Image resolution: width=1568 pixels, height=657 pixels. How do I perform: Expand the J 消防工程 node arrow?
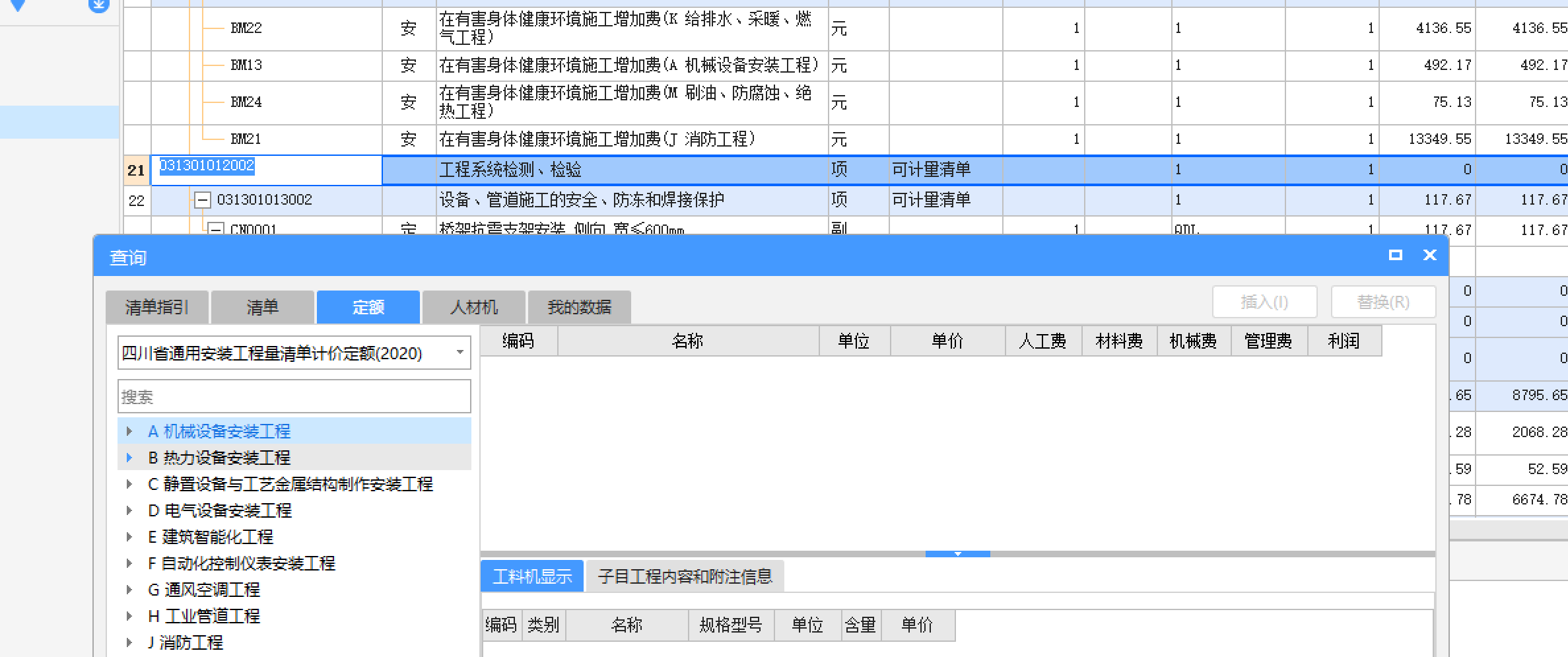(x=129, y=642)
